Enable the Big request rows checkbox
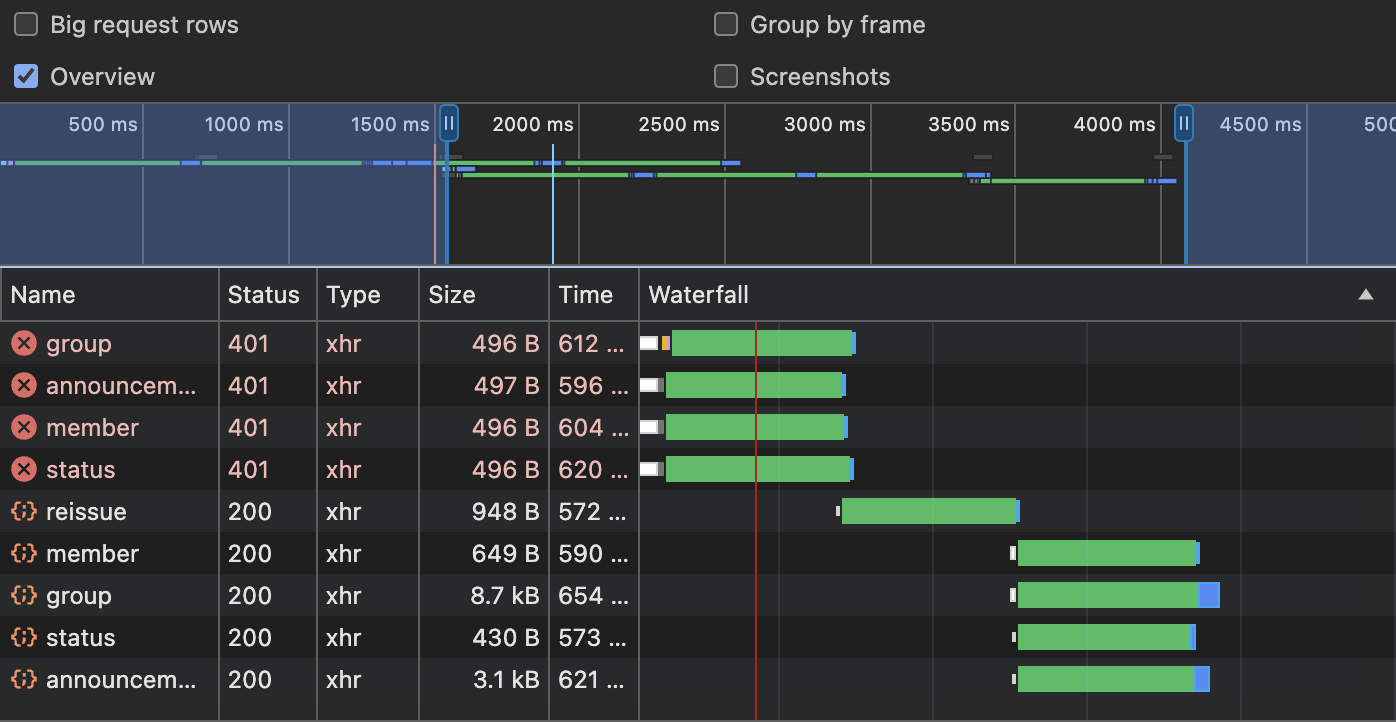The image size is (1396, 722). [26, 25]
